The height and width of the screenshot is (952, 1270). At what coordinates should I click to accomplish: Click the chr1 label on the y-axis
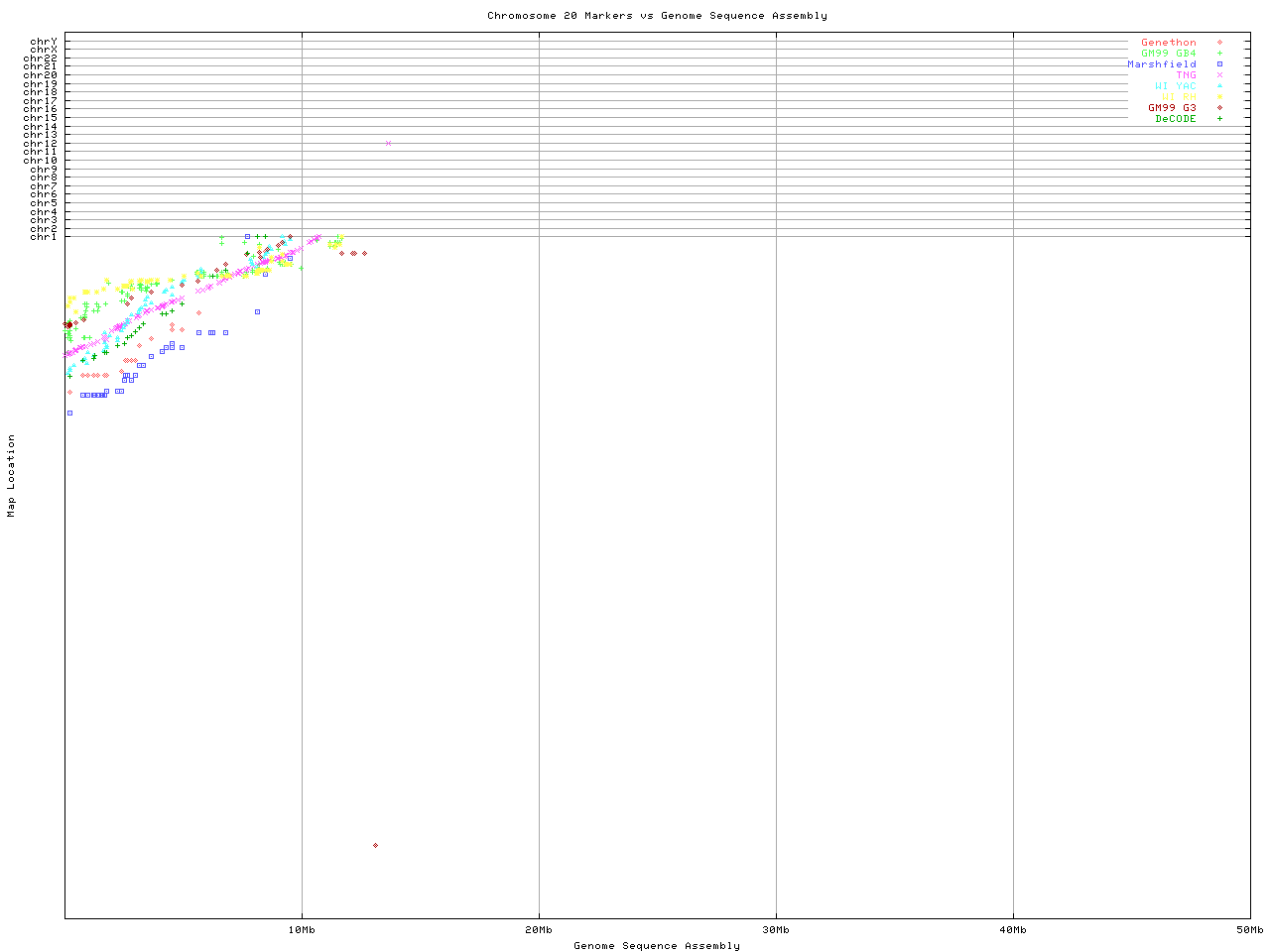[x=44, y=237]
